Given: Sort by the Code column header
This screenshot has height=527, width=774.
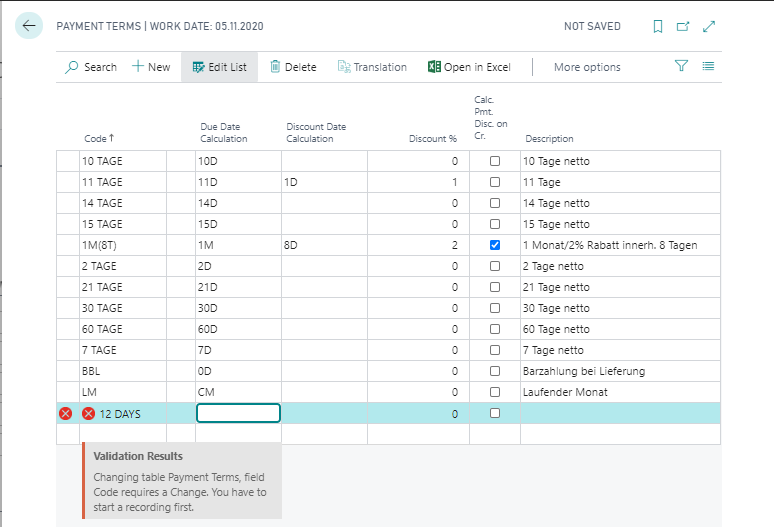Looking at the screenshot, I should [x=99, y=139].
